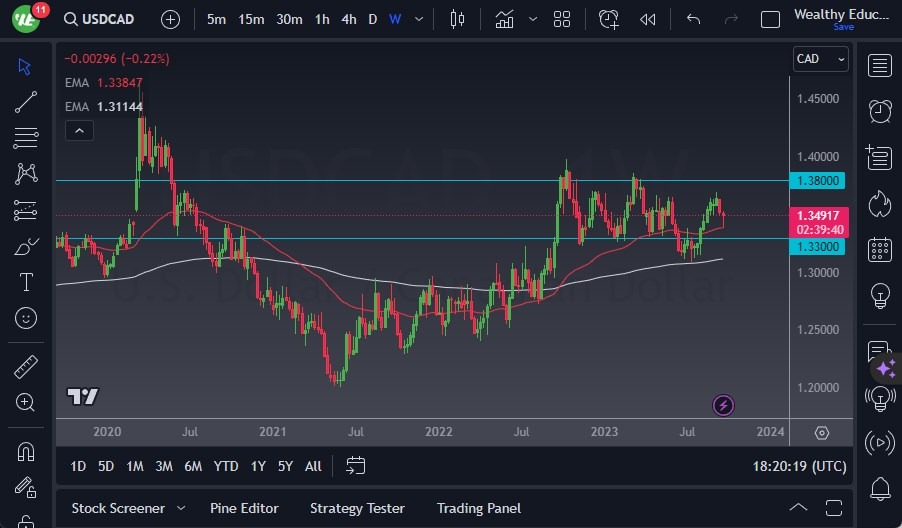Click the zoom in magnifier tool
The width and height of the screenshot is (902, 528).
(26, 402)
